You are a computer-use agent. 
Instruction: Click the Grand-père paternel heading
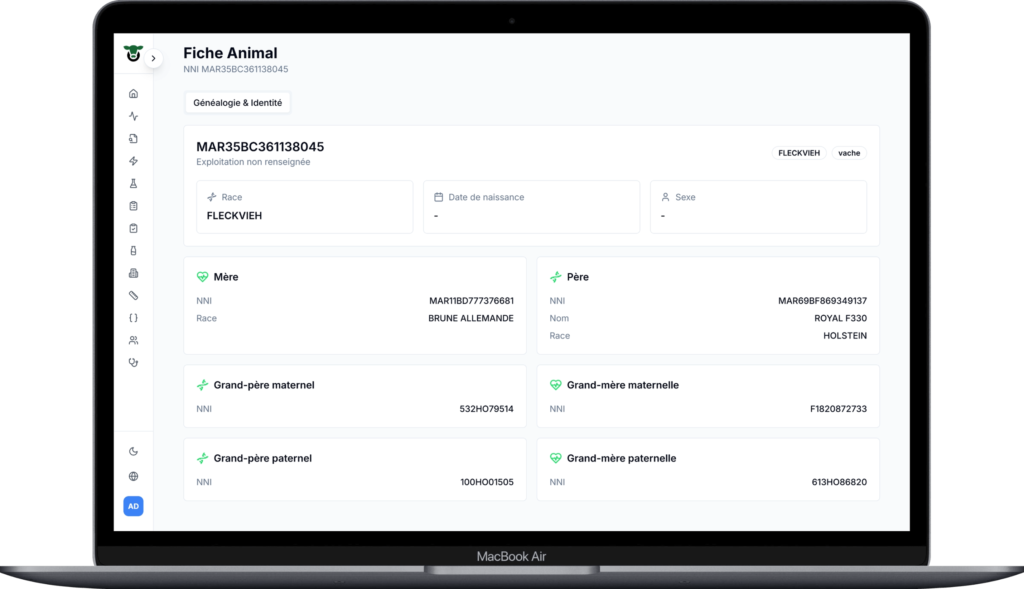pos(263,458)
